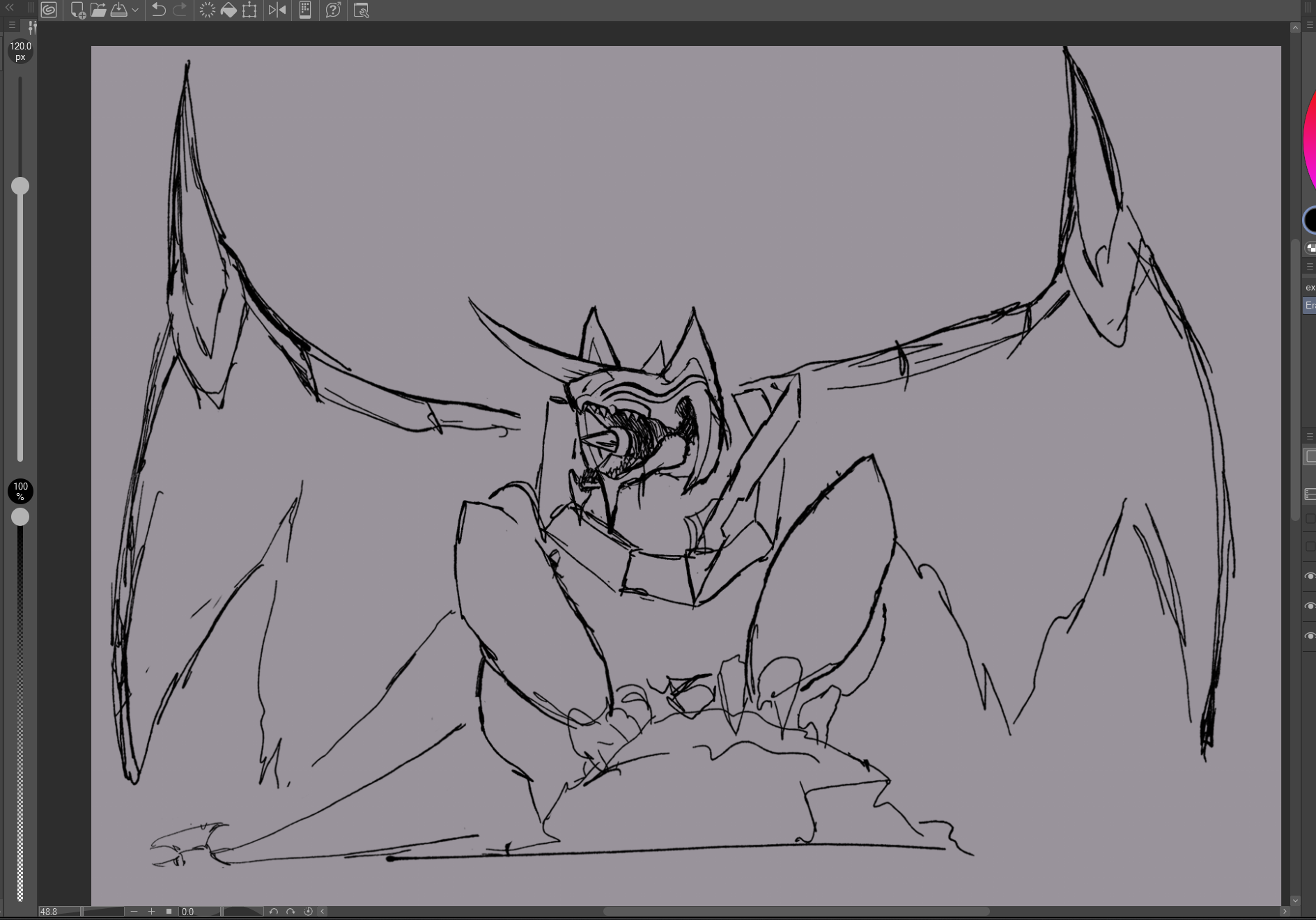Open the layer panel hamburger menu

point(1310,436)
